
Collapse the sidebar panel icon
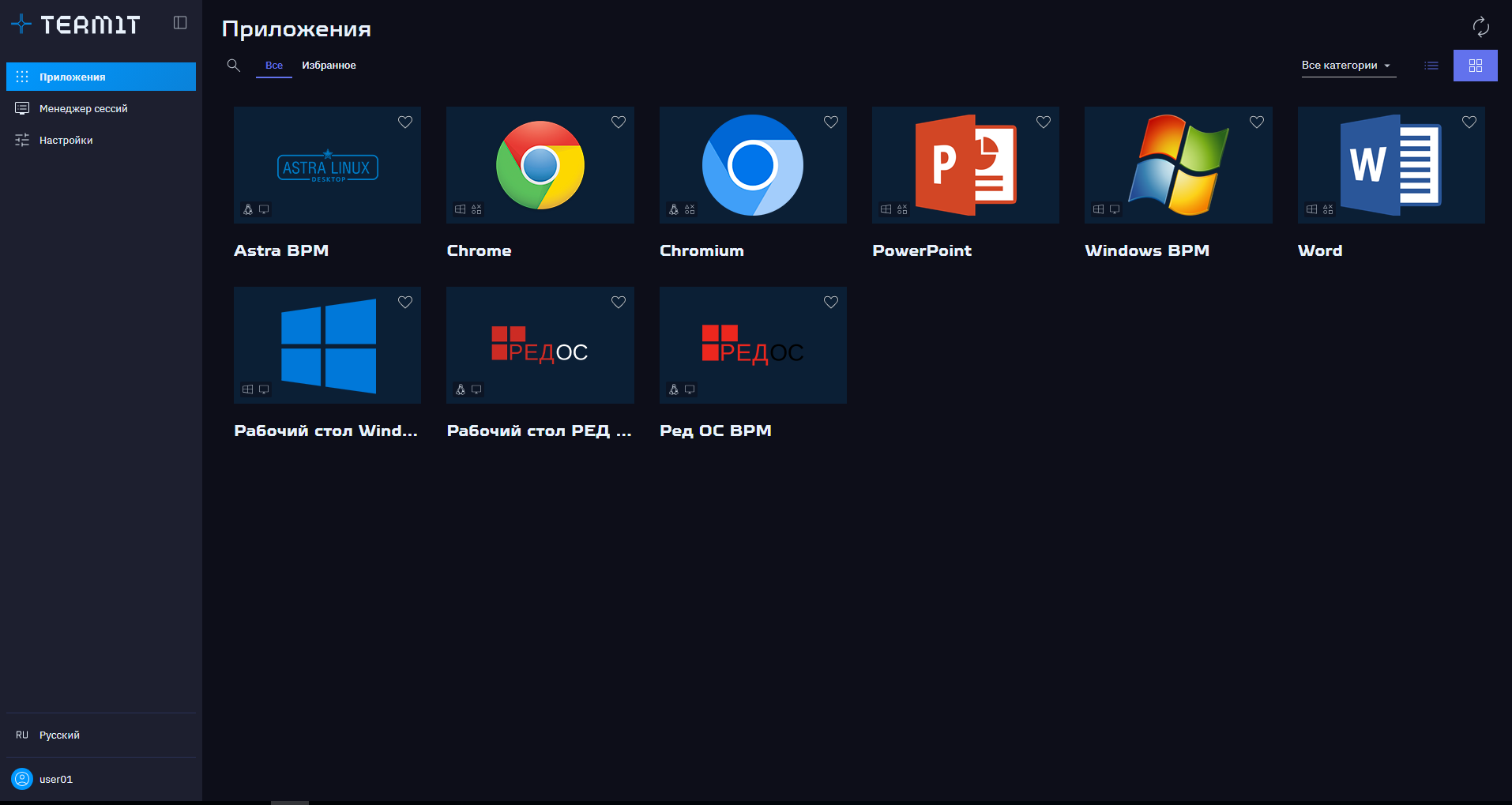click(180, 23)
